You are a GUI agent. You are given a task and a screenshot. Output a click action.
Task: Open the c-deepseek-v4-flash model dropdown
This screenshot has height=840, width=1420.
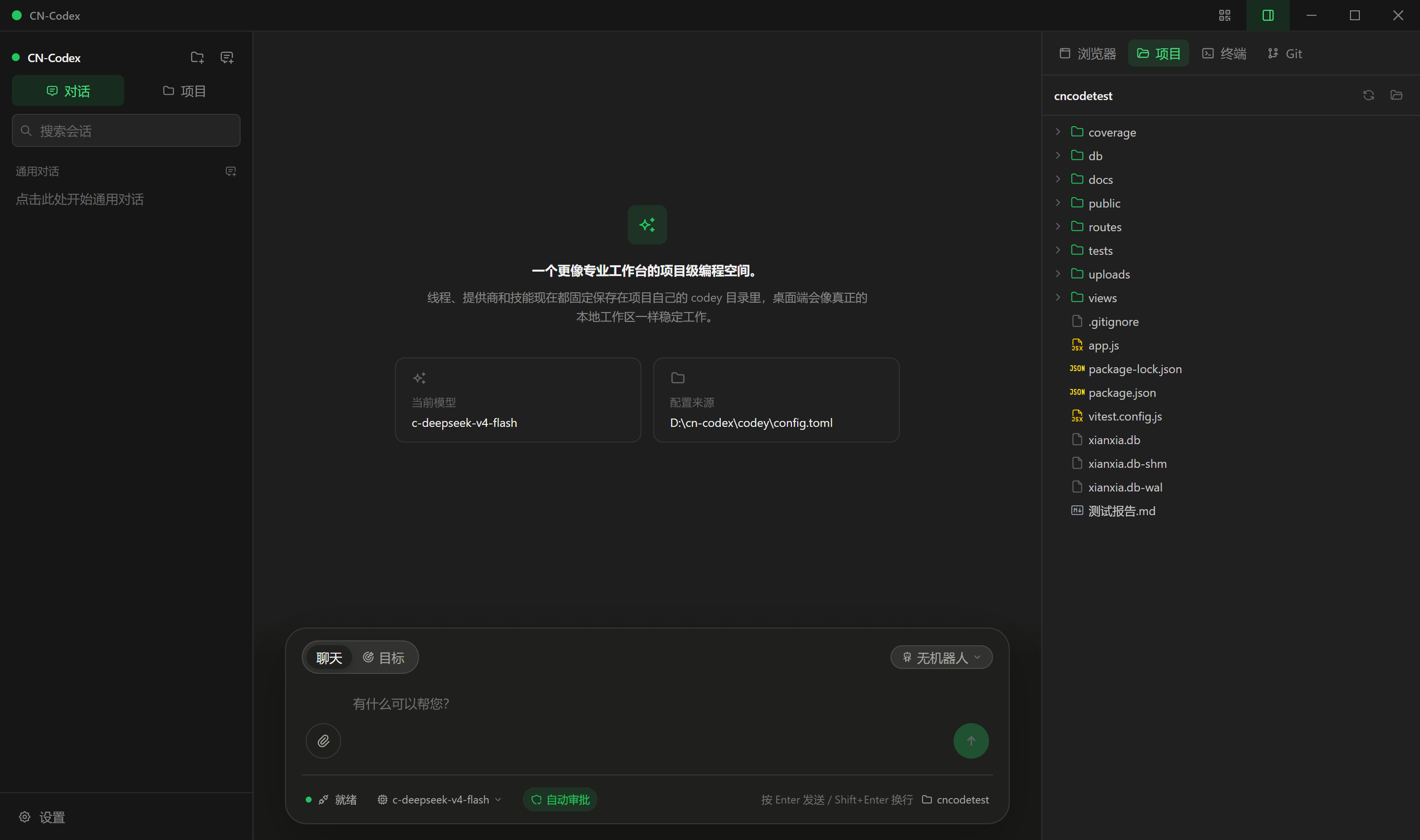[439, 799]
